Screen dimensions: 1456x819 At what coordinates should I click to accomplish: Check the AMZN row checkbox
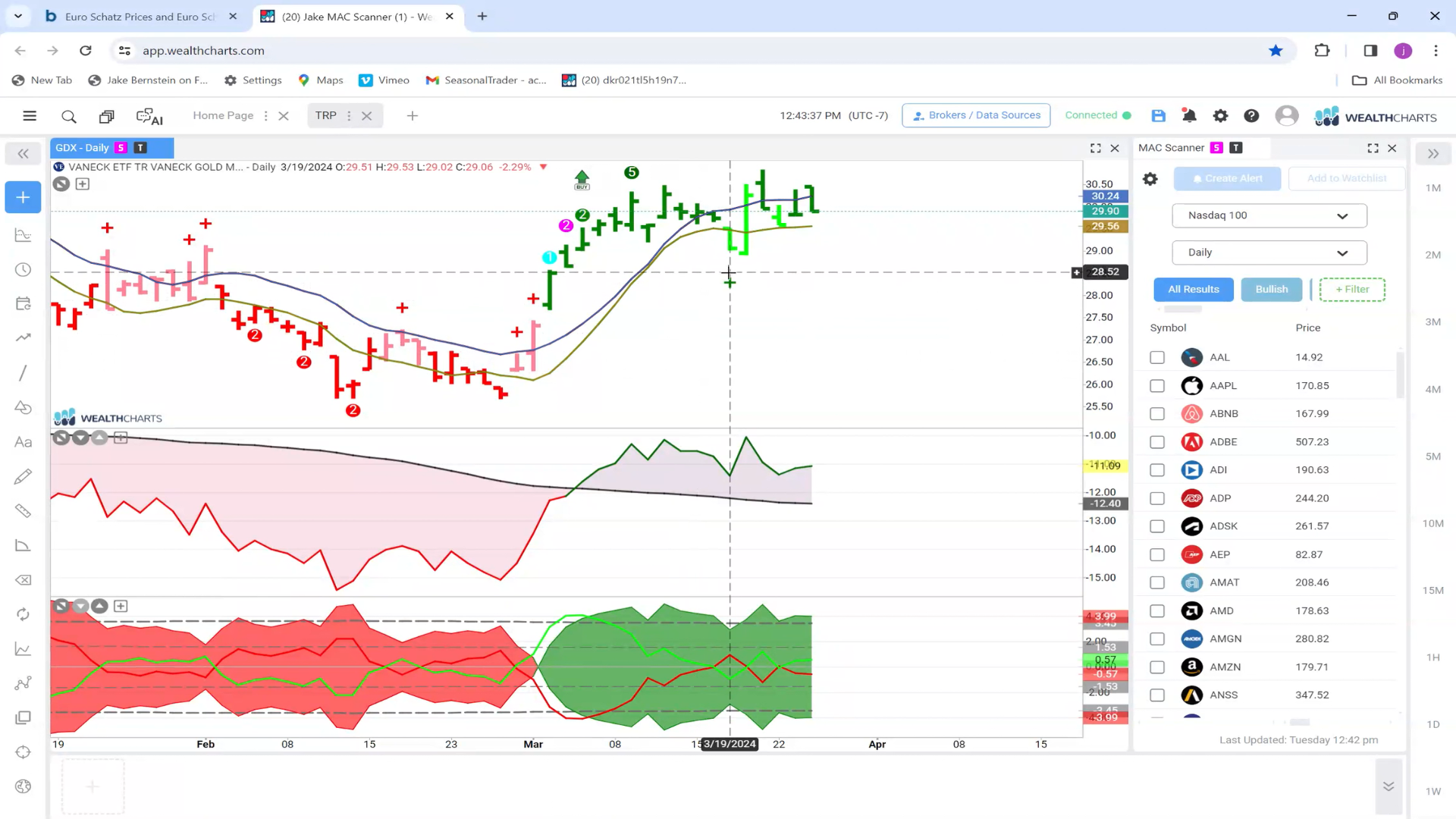(x=1157, y=667)
